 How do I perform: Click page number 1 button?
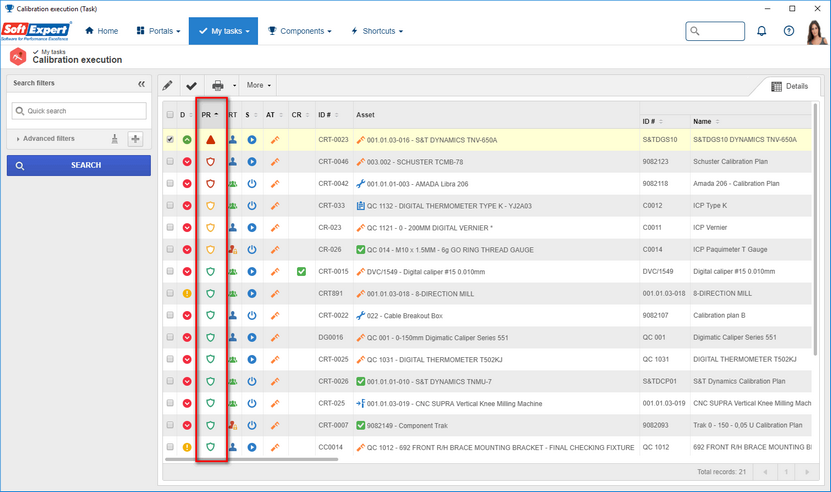[x=786, y=472]
